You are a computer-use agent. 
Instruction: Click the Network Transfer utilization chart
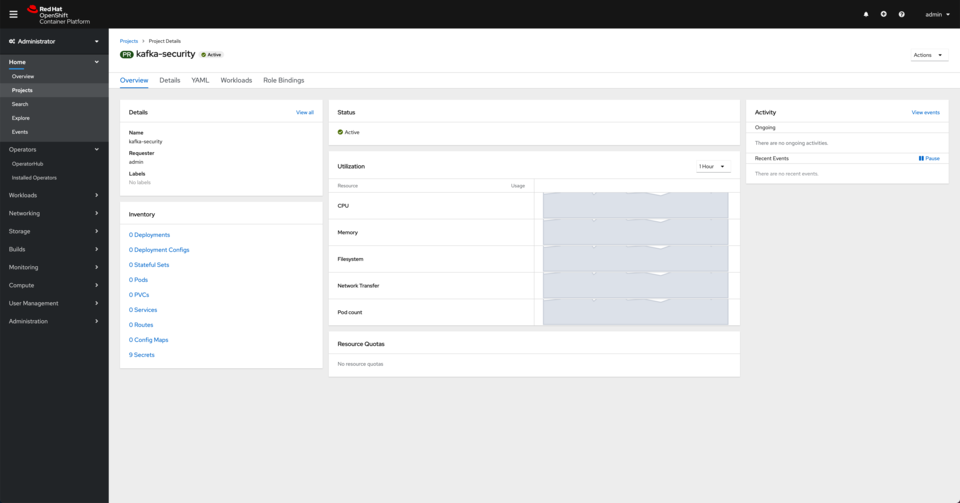(x=636, y=286)
